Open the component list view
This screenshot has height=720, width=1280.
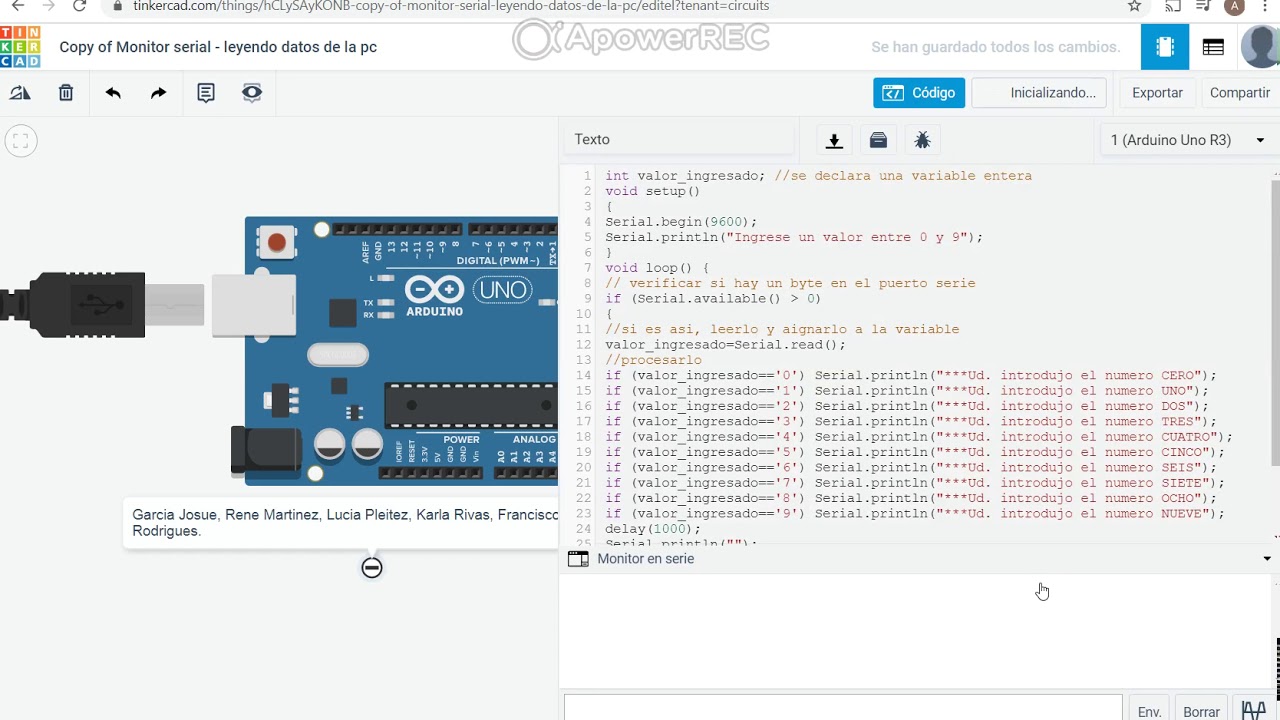[x=1213, y=47]
